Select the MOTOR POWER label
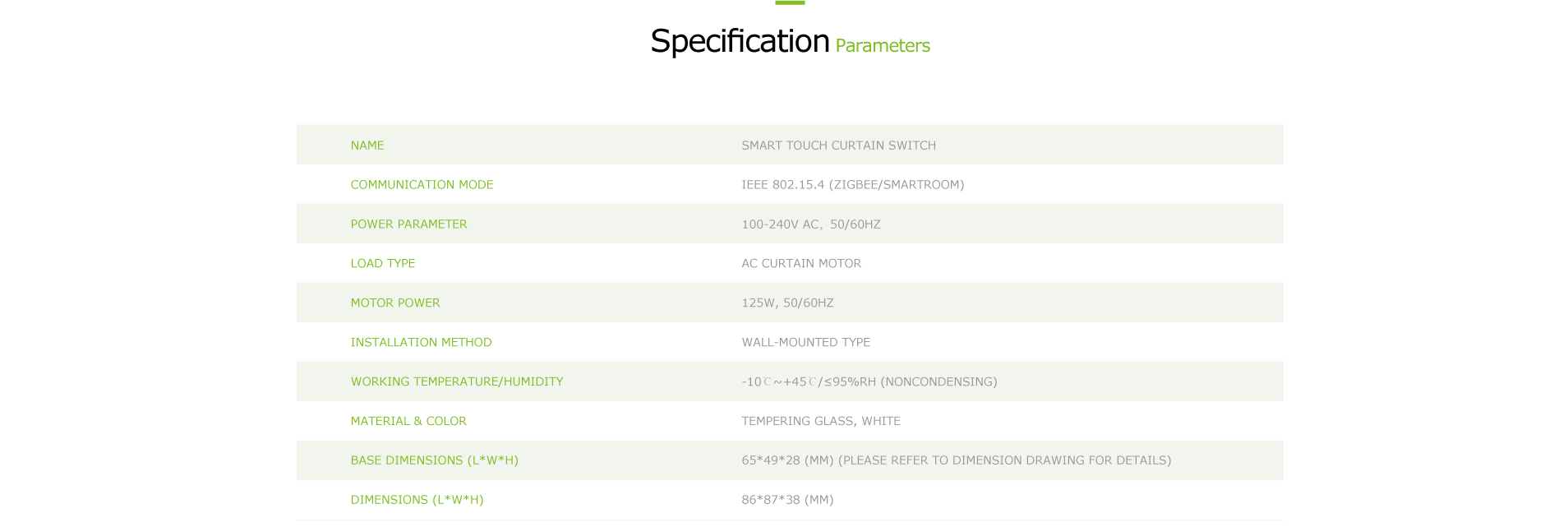This screenshot has width=1568, height=527. click(395, 303)
